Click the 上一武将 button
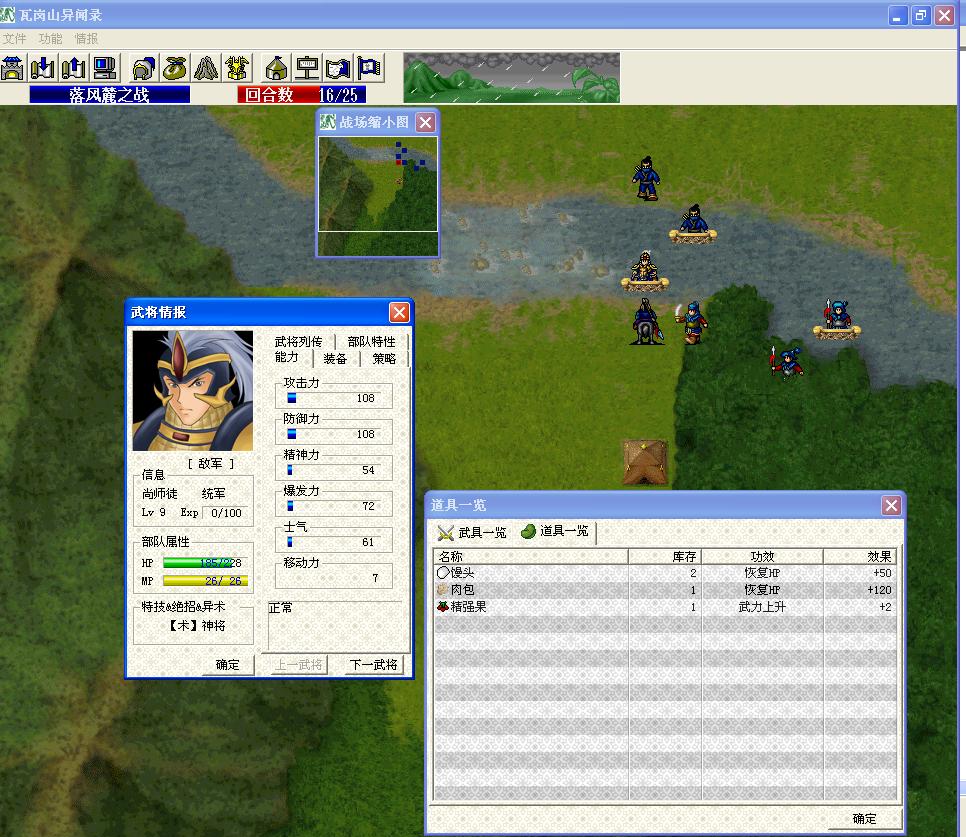 point(299,665)
